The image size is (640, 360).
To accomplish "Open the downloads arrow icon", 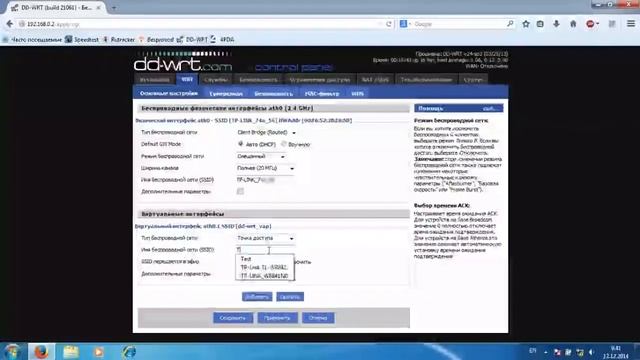I will (556, 24).
